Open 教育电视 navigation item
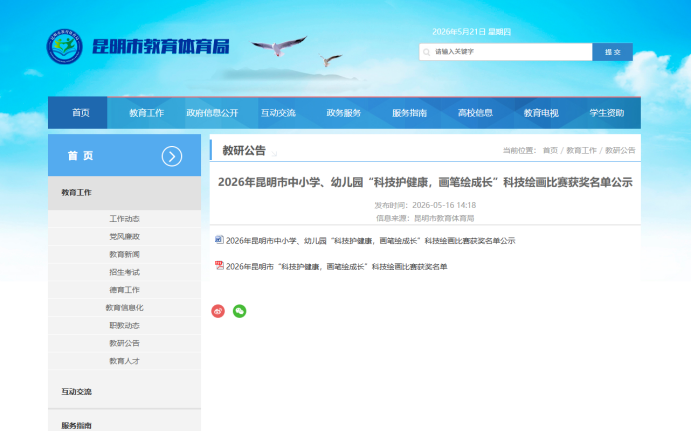The image size is (691, 431). pyautogui.click(x=541, y=113)
